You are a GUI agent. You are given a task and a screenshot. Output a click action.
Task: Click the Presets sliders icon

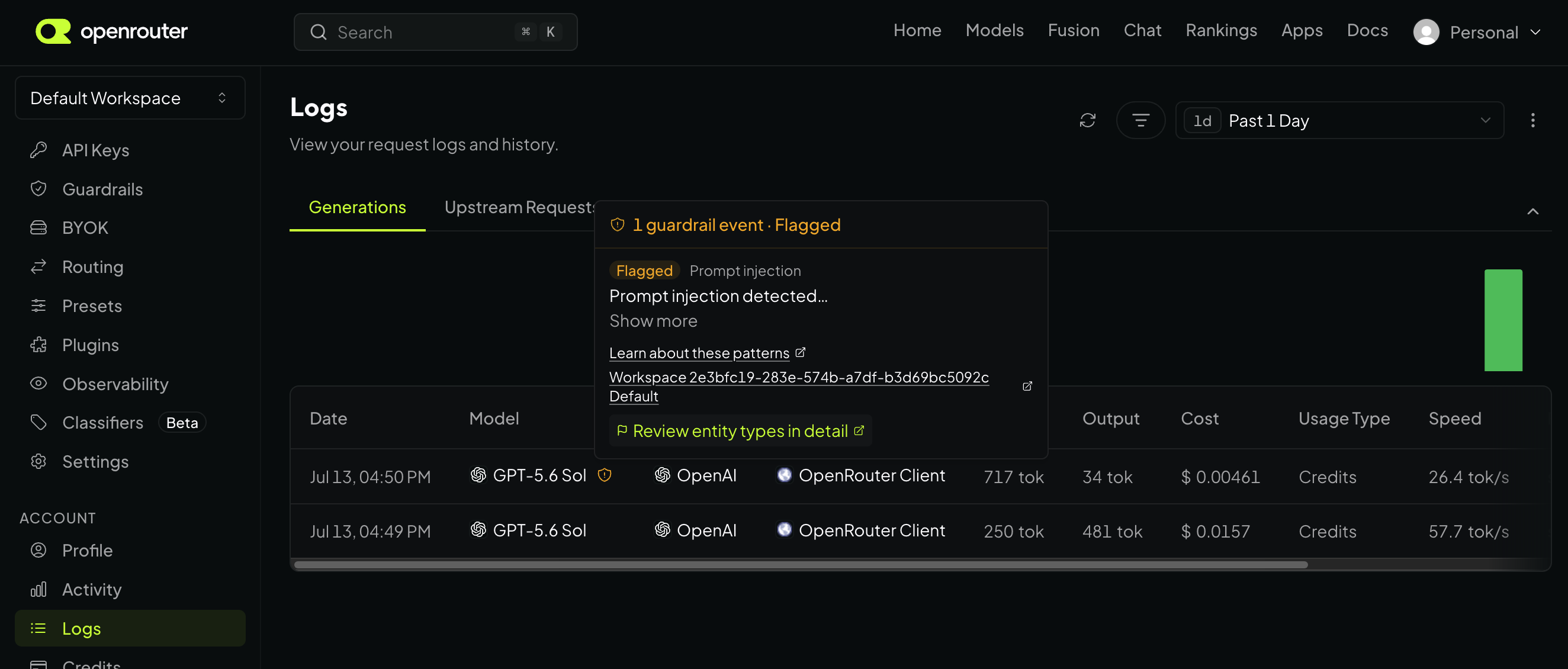point(38,305)
